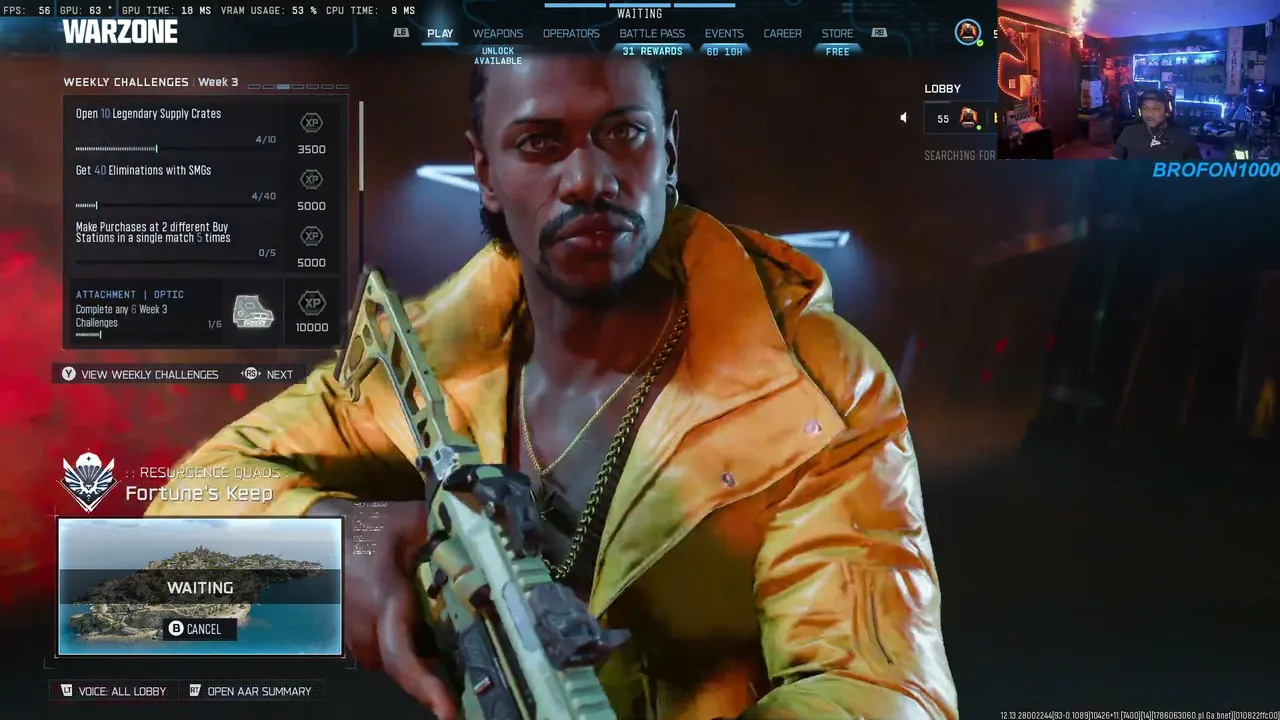Open the STORE tab
This screenshot has width=1280, height=720.
tap(838, 33)
